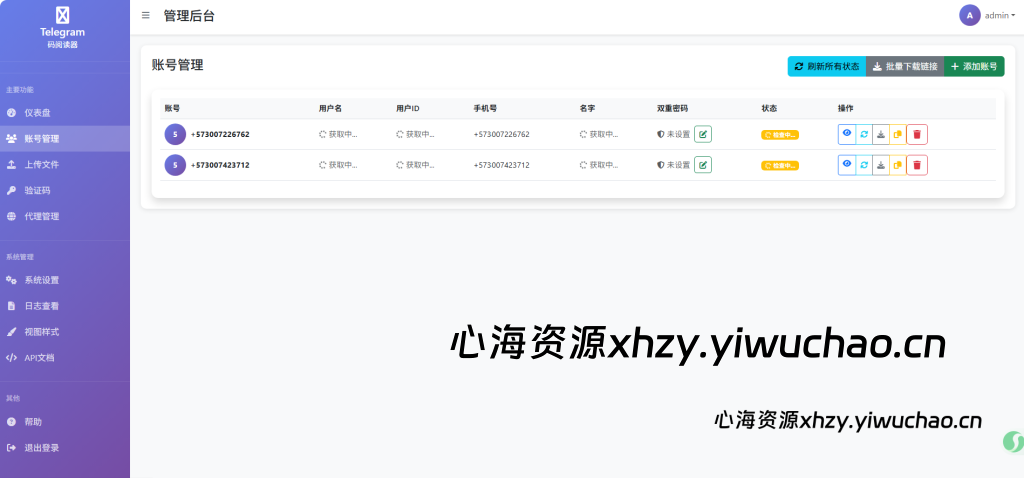
Task: Refresh status of +573007226762 row
Action: click(x=864, y=134)
